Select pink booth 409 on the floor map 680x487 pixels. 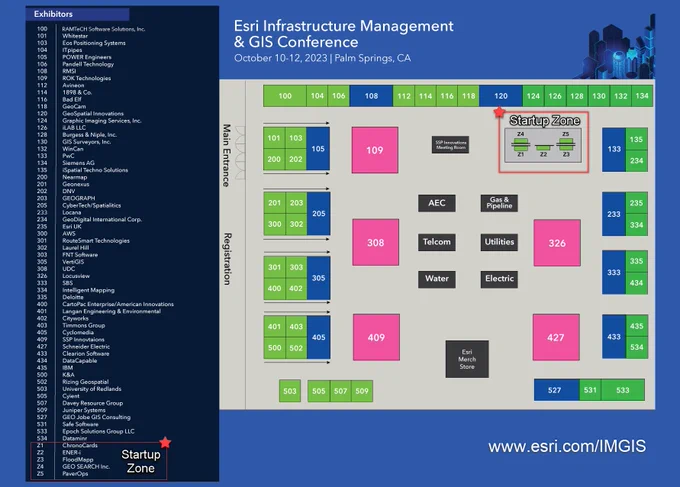(x=376, y=337)
